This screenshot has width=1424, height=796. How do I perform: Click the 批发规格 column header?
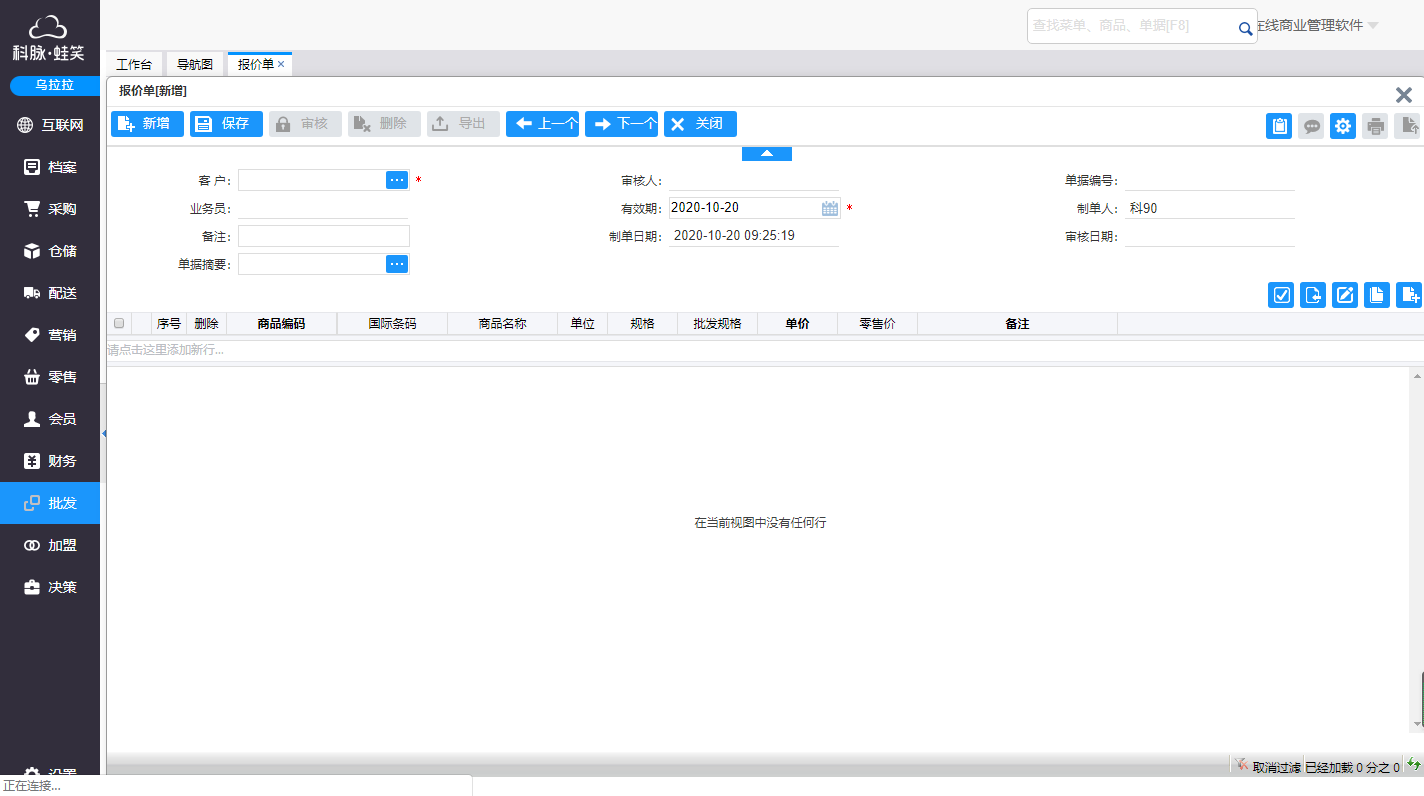click(717, 324)
